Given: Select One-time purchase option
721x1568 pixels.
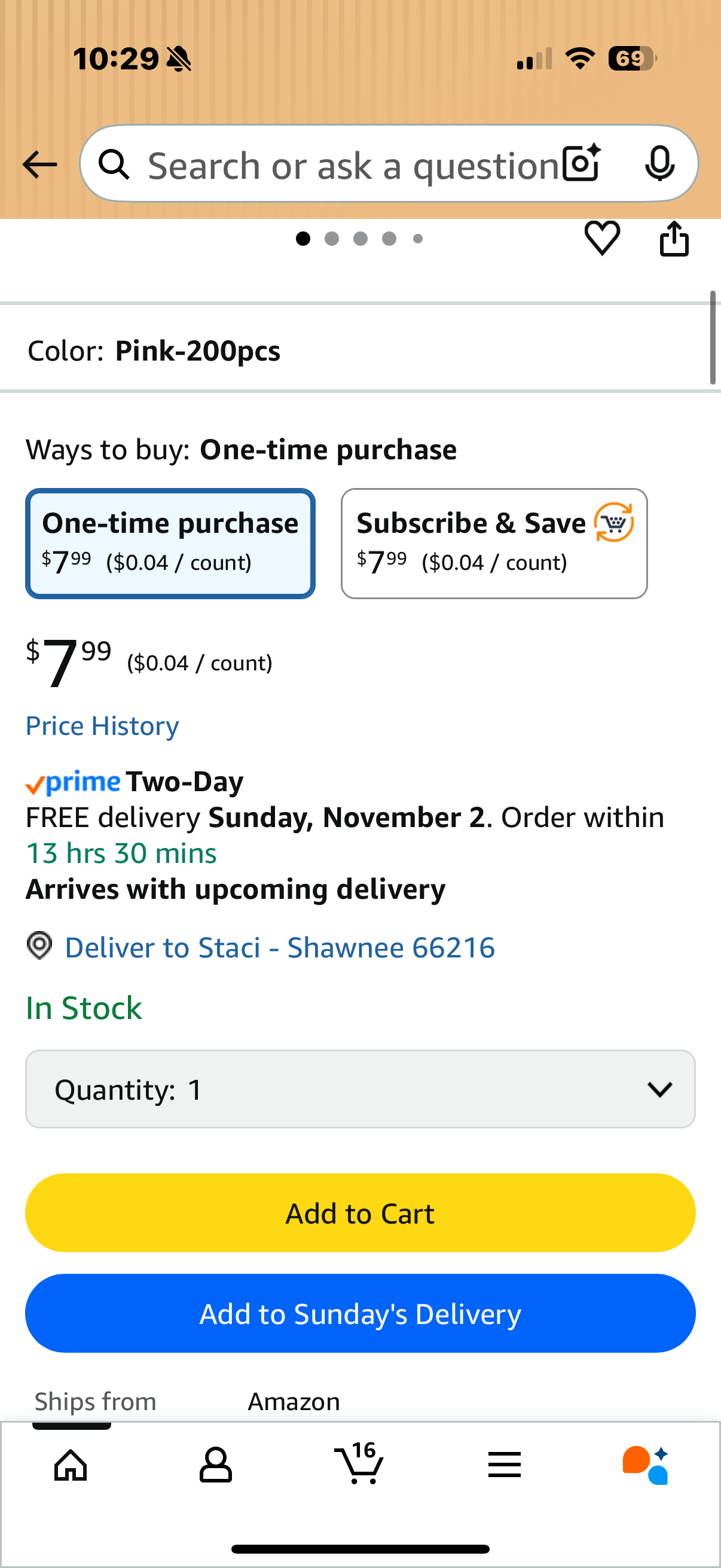Looking at the screenshot, I should point(170,543).
